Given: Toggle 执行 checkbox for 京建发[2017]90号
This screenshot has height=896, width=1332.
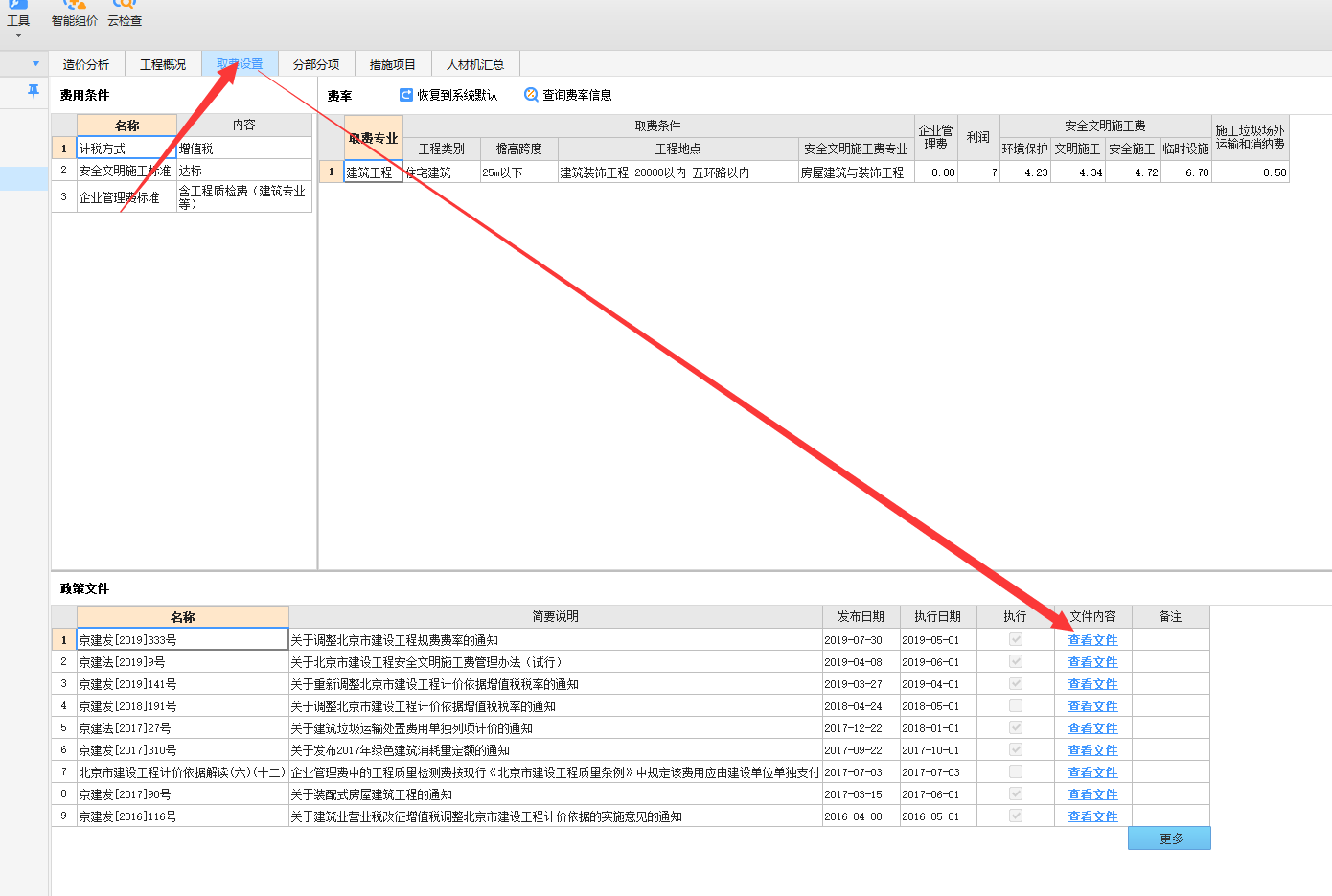Looking at the screenshot, I should (x=1016, y=793).
